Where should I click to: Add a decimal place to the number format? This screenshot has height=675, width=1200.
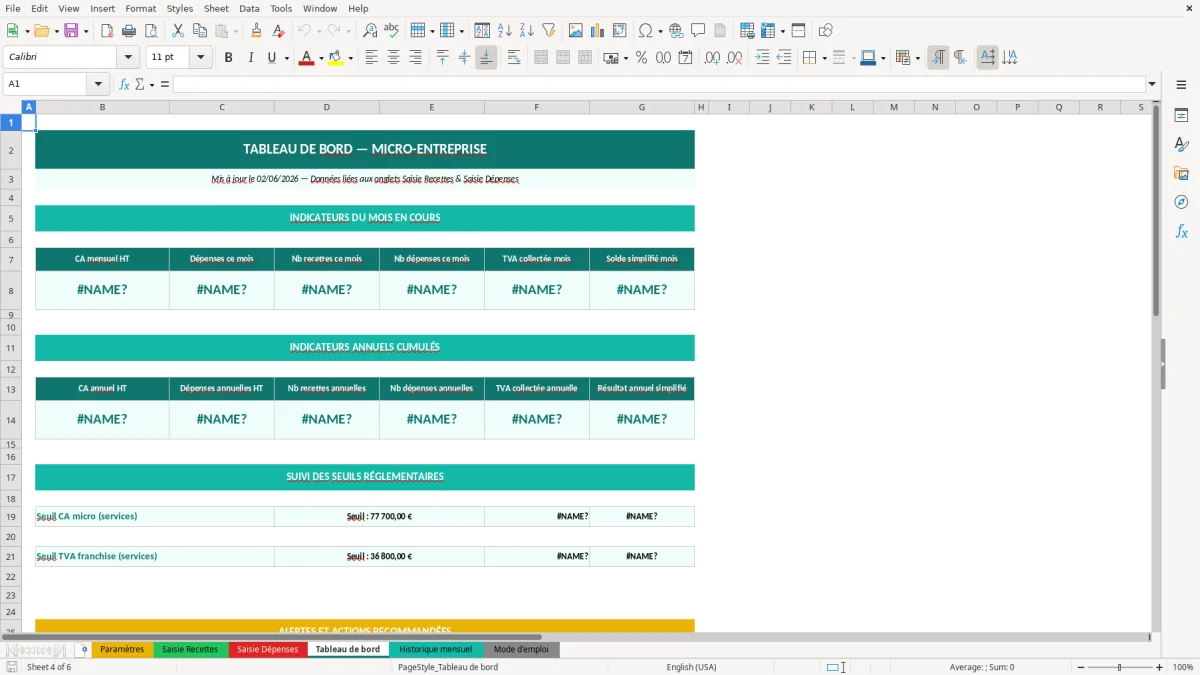coord(712,58)
